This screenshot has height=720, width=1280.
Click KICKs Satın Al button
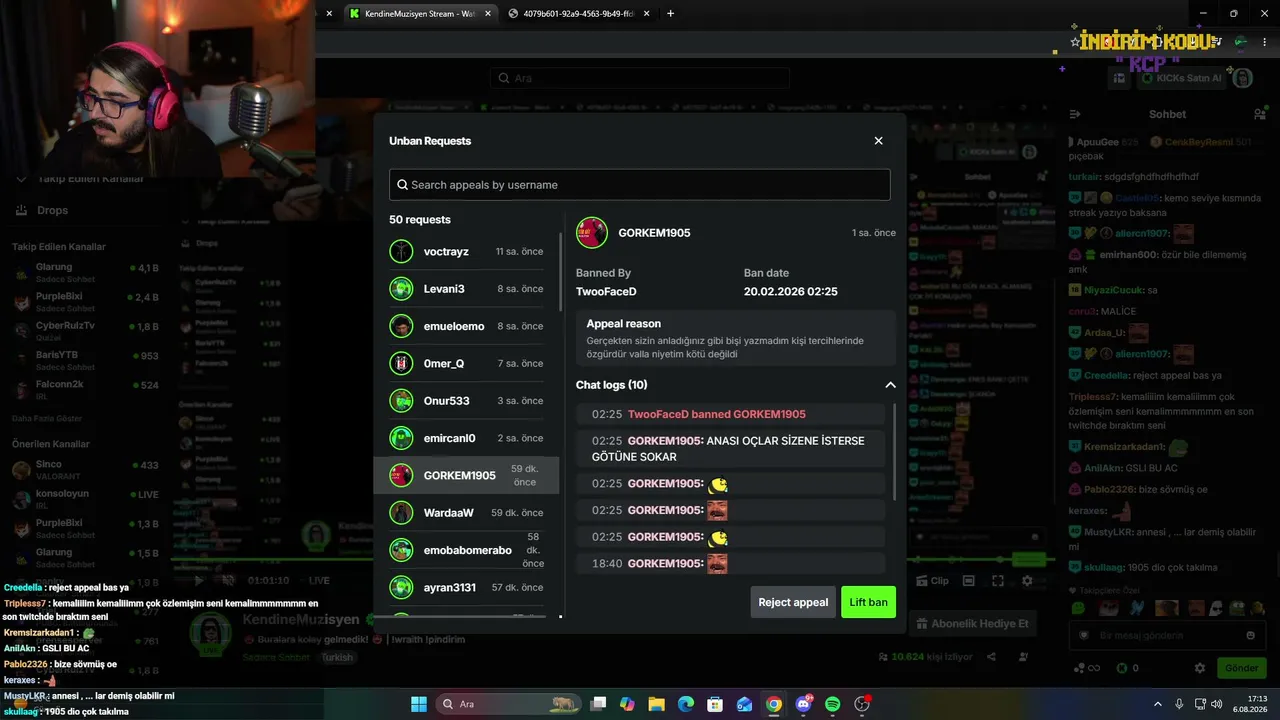(x=1181, y=78)
